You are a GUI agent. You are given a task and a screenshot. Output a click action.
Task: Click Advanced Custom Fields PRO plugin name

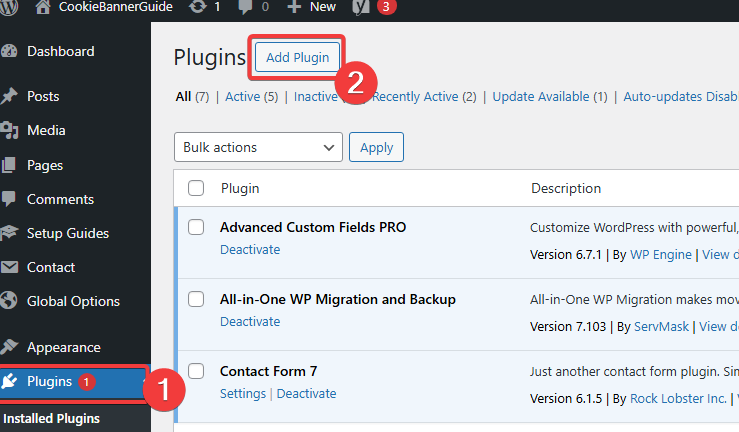(x=313, y=227)
